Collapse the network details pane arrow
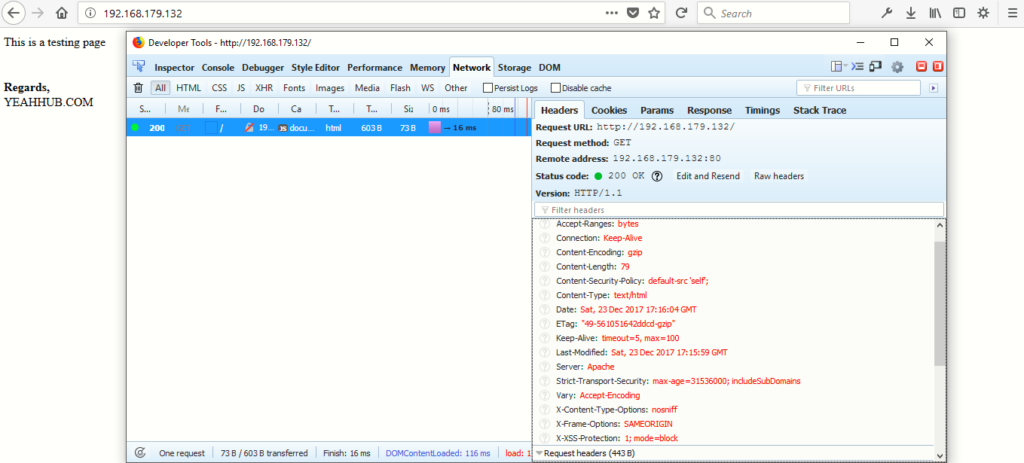The height and width of the screenshot is (463, 1024). click(933, 88)
